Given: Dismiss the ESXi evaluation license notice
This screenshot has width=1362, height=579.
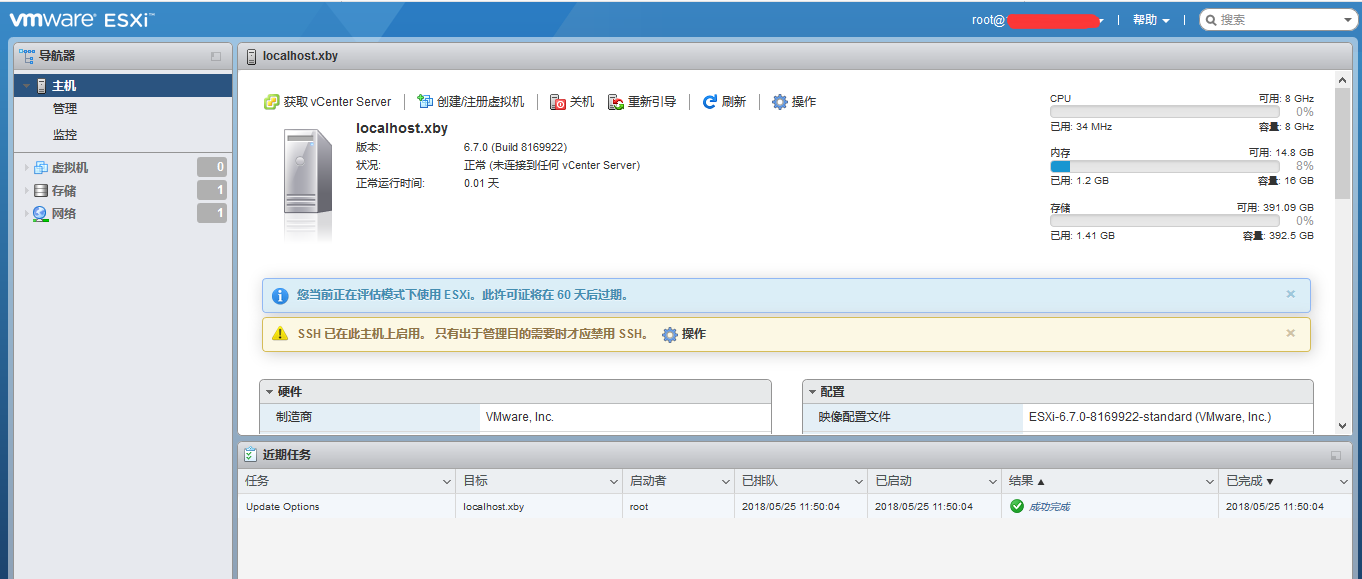Looking at the screenshot, I should [x=1290, y=294].
